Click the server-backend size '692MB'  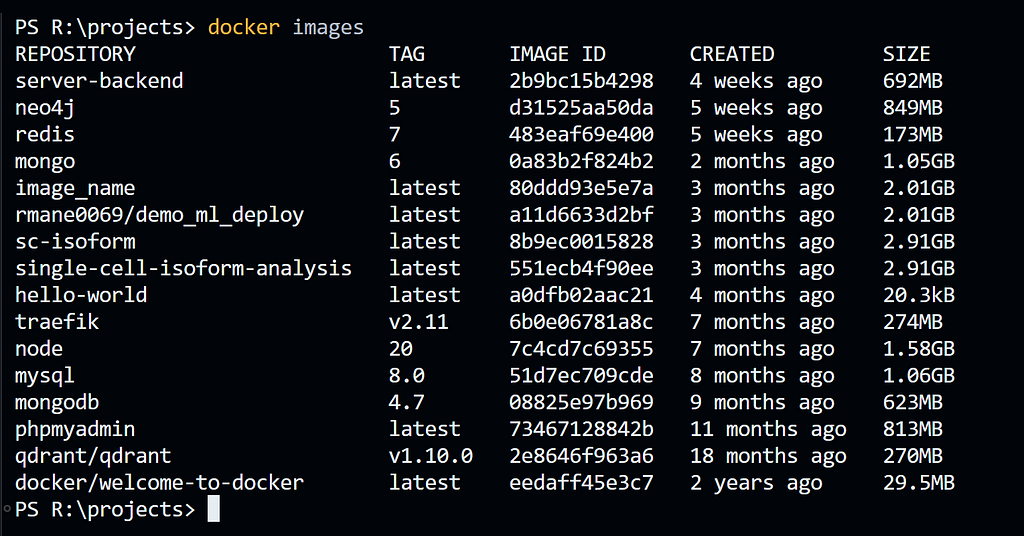coord(912,81)
